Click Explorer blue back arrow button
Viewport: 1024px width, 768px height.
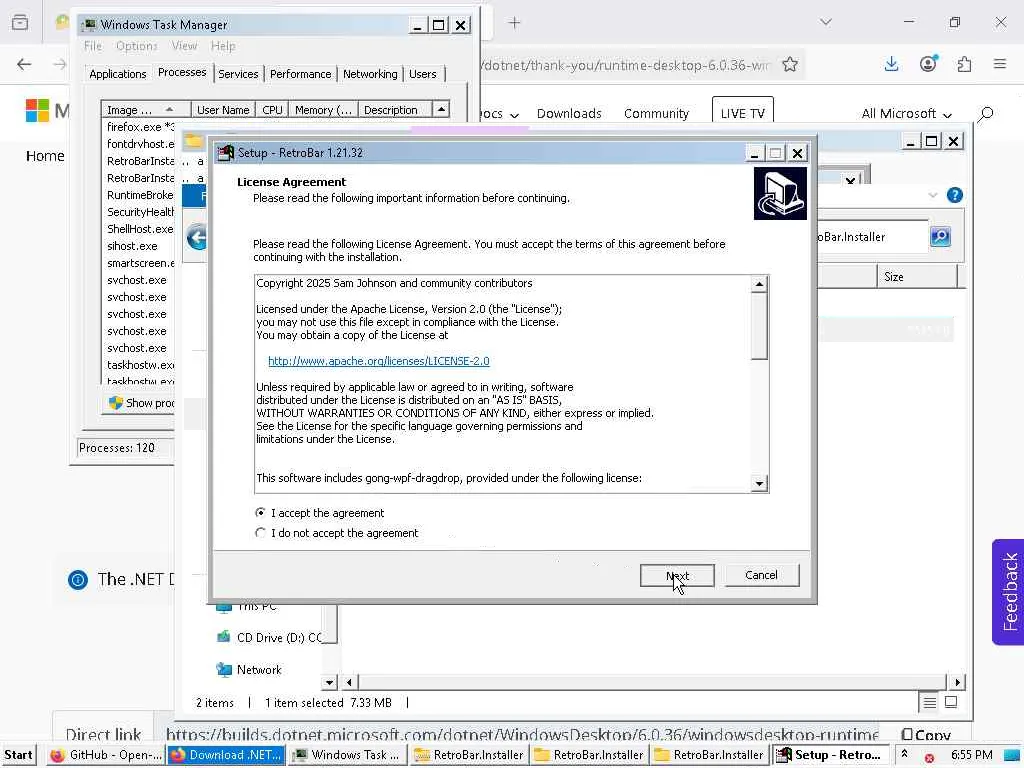[x=197, y=237]
